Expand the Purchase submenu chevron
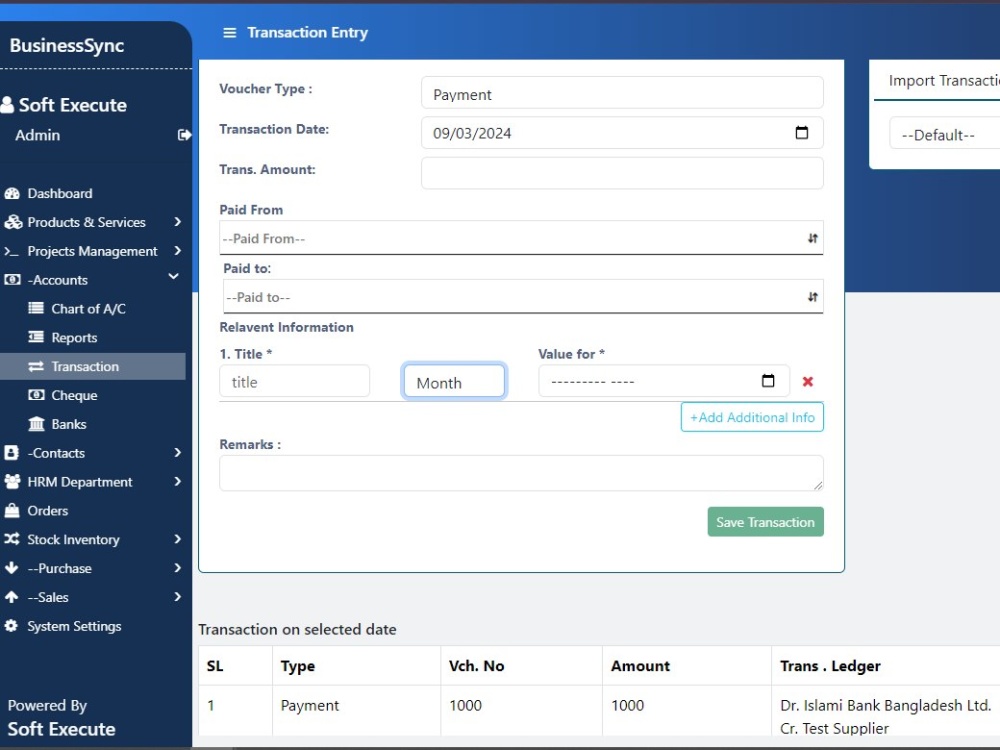 click(177, 568)
